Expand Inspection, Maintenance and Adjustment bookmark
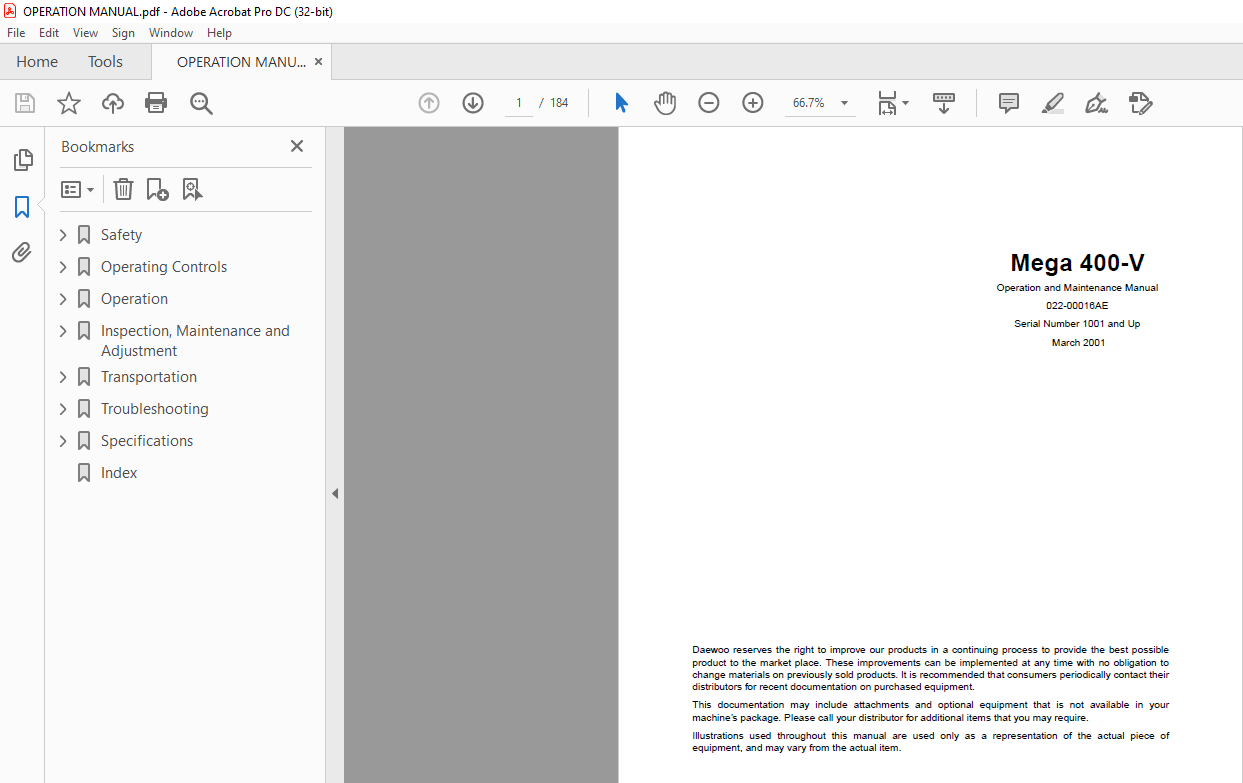The height and width of the screenshot is (783, 1243). pos(63,331)
